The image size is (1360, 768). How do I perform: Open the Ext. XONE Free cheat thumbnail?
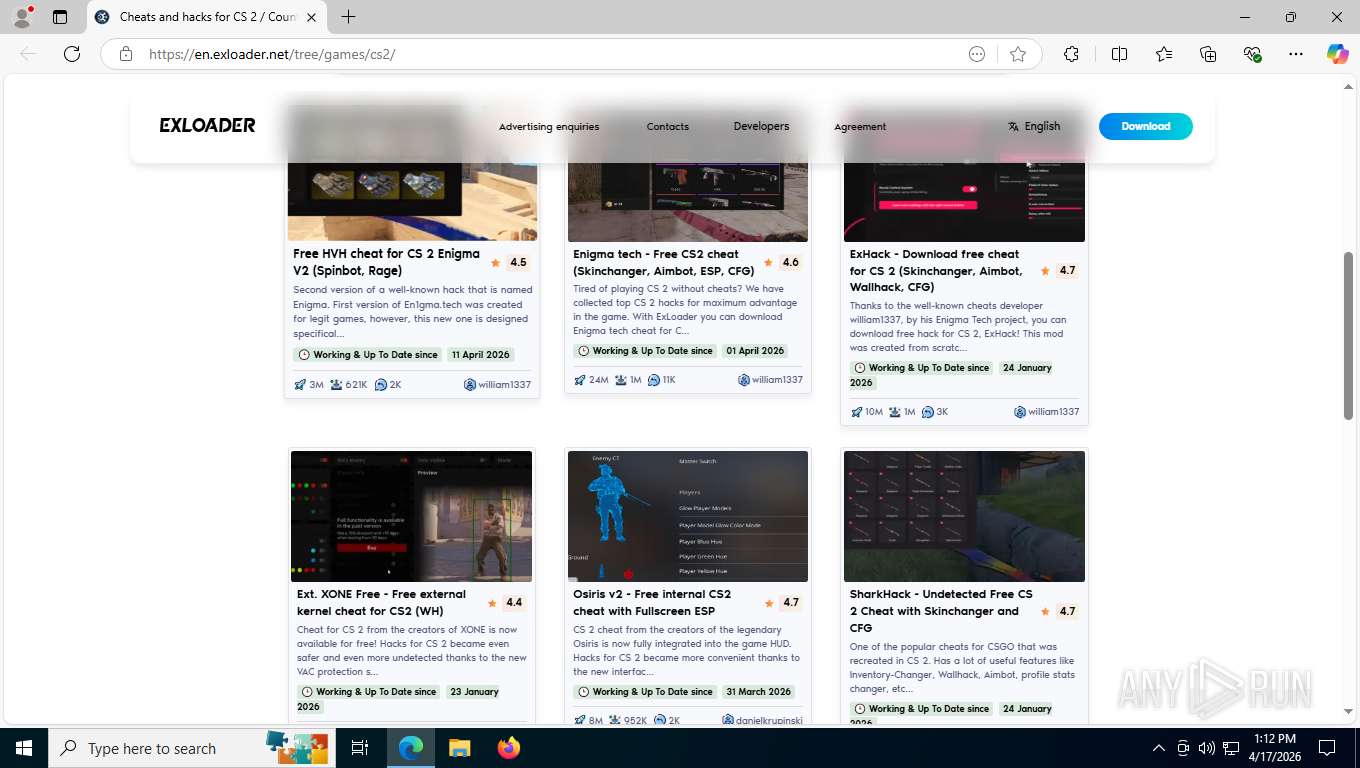pyautogui.click(x=412, y=516)
